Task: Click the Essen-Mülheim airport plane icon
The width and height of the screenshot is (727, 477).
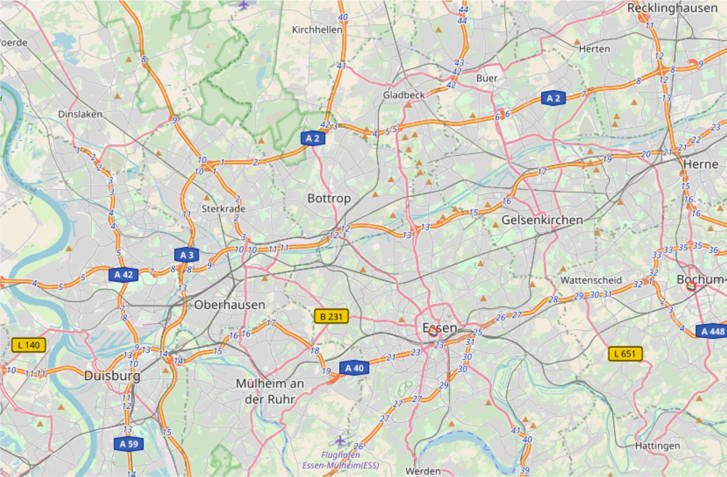Action: coord(341,440)
